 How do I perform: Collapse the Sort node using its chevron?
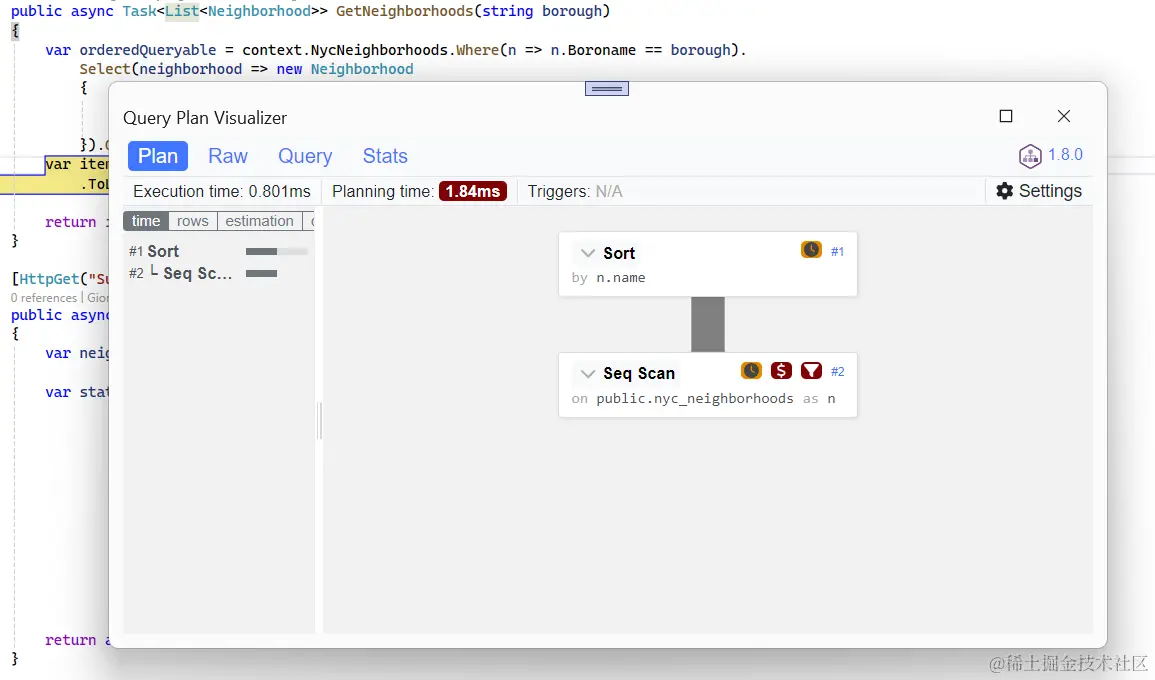588,253
